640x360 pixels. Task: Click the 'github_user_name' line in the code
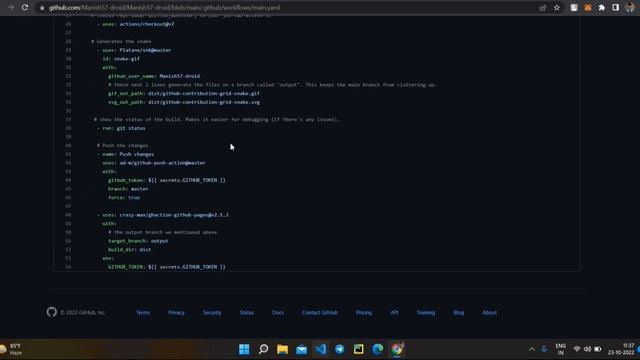(x=154, y=76)
